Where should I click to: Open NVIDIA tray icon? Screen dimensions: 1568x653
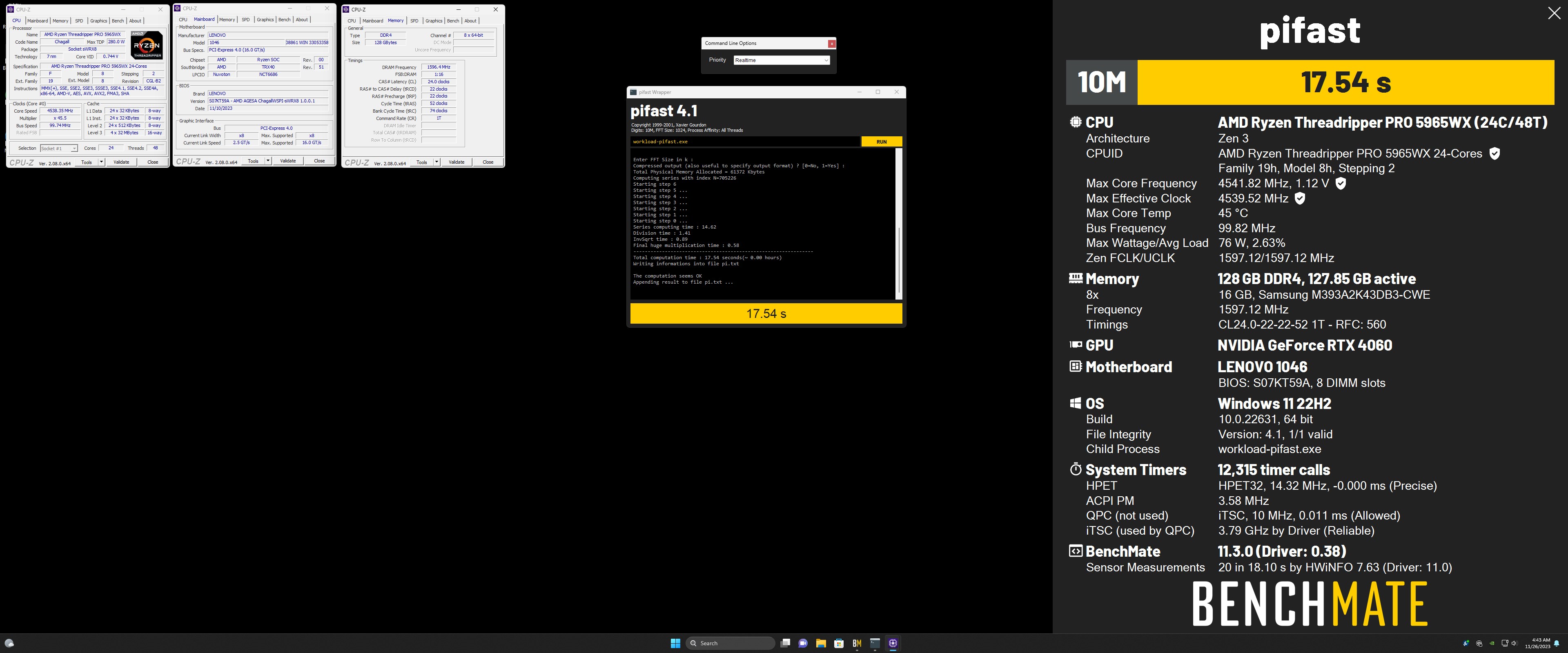(x=1492, y=643)
